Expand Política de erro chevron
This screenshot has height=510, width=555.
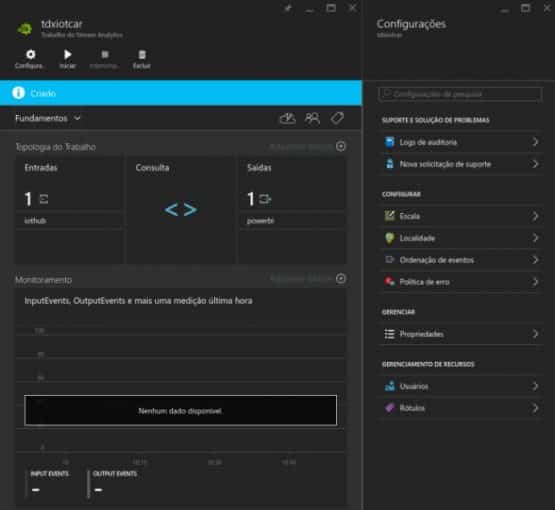click(535, 282)
